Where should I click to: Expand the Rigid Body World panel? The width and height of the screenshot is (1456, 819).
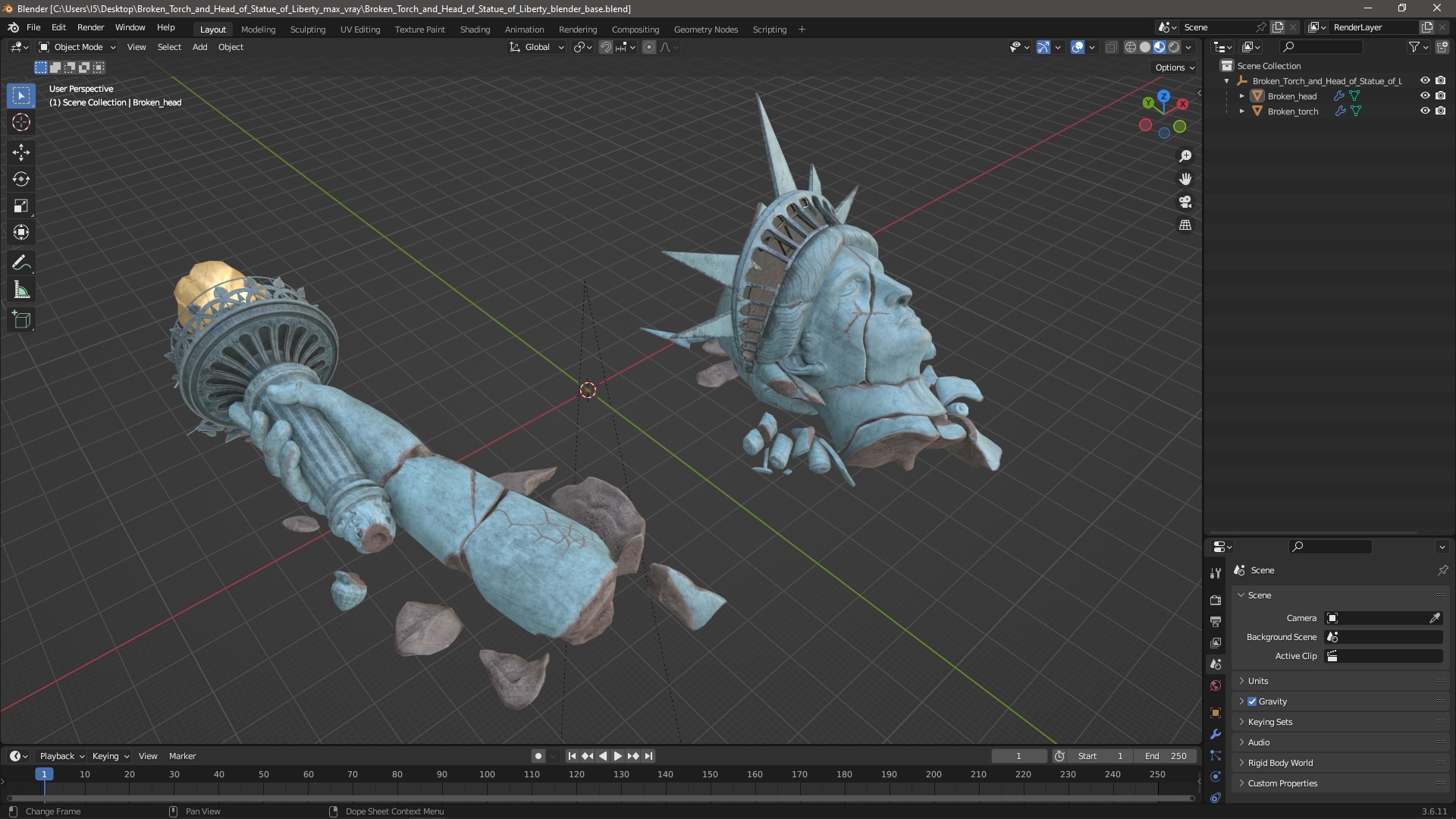1280,763
